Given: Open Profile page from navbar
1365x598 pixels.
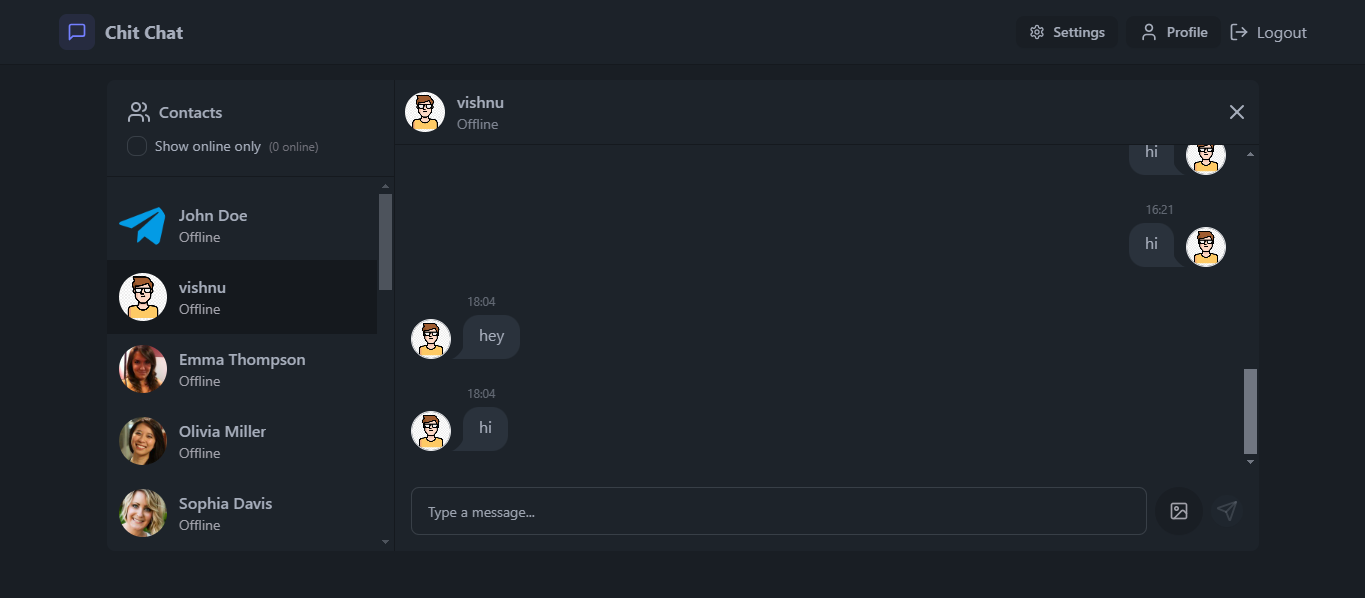Looking at the screenshot, I should [1174, 32].
